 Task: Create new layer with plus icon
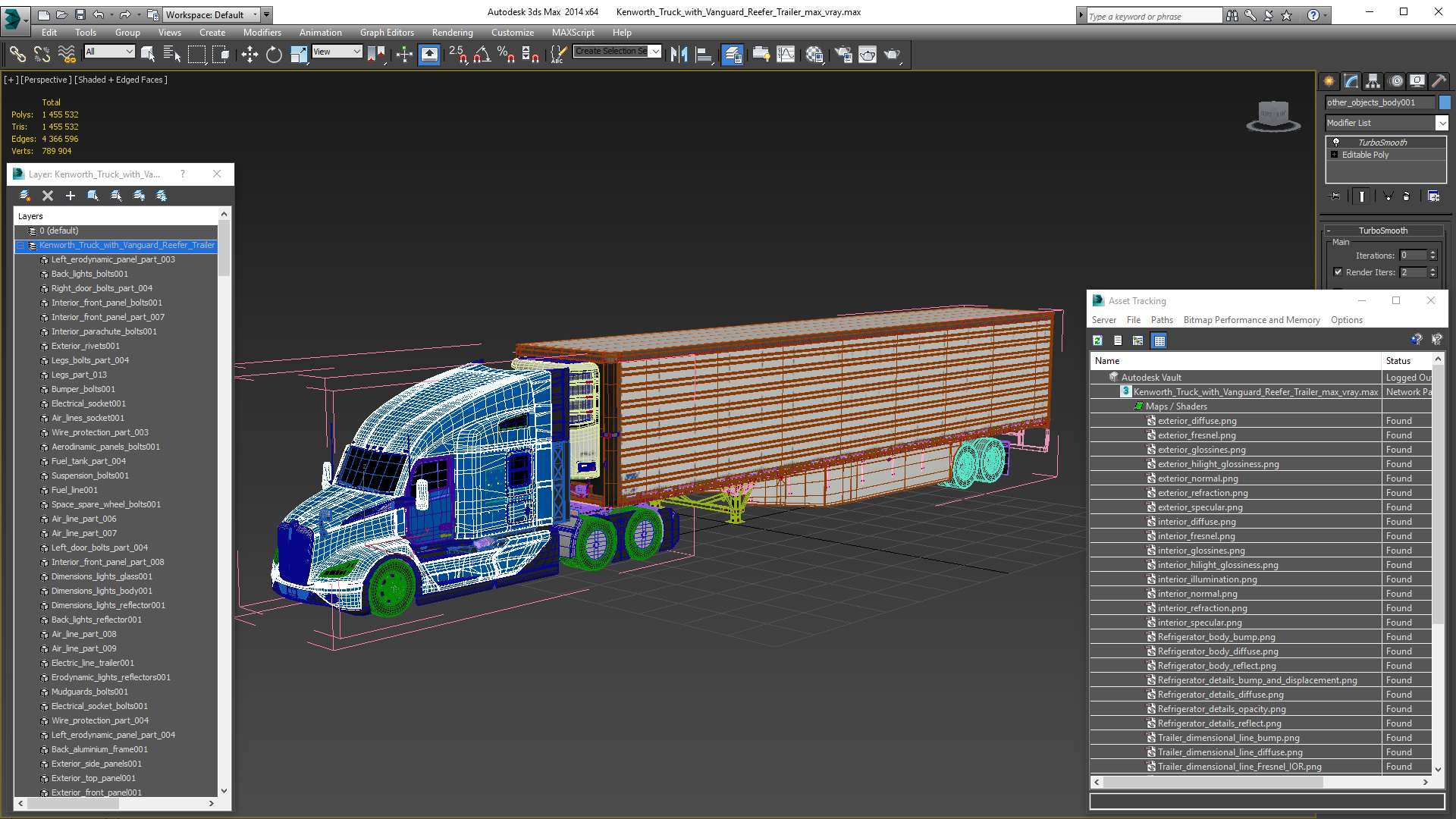click(71, 196)
